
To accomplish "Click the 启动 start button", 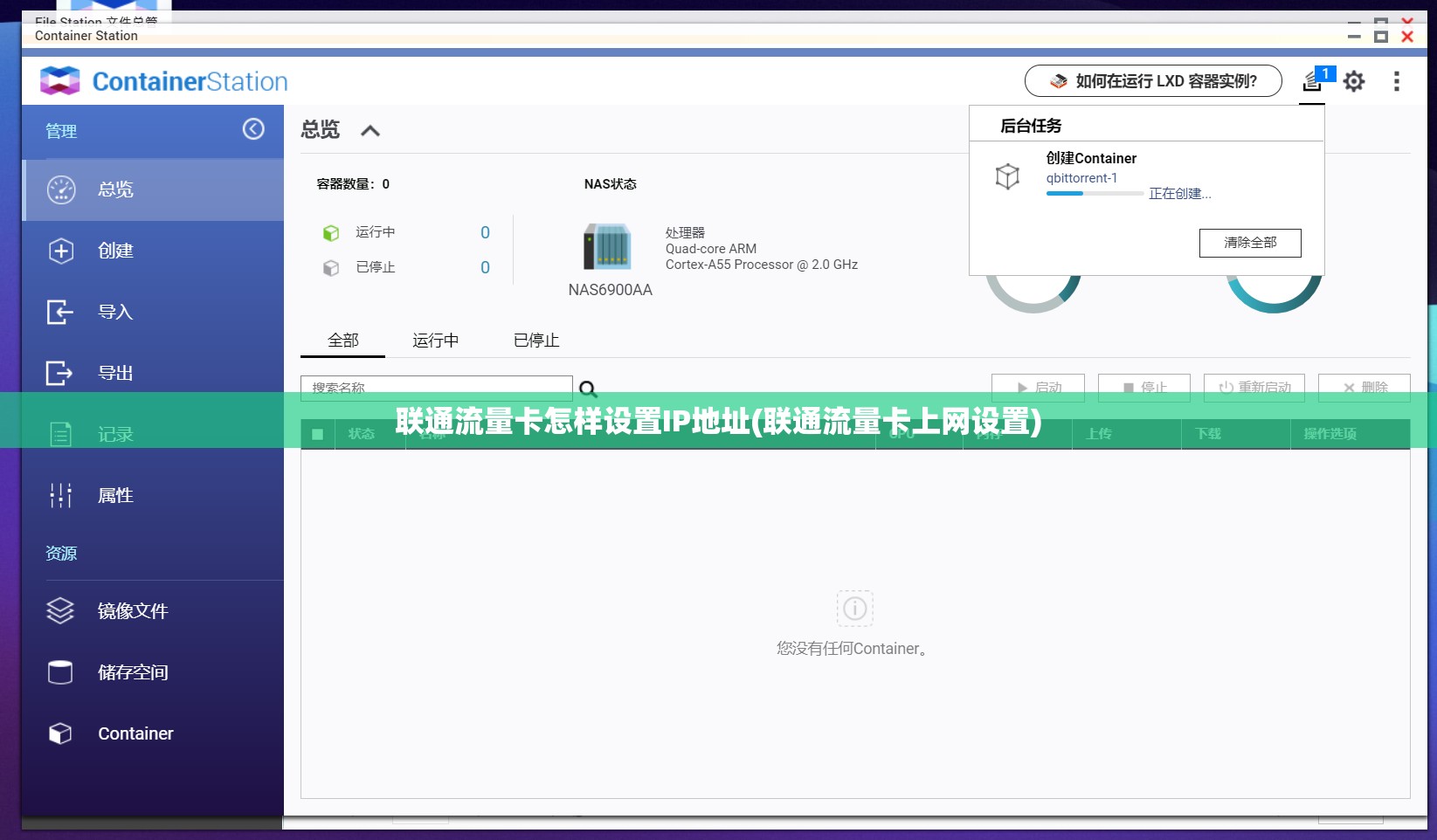I will [x=1038, y=387].
